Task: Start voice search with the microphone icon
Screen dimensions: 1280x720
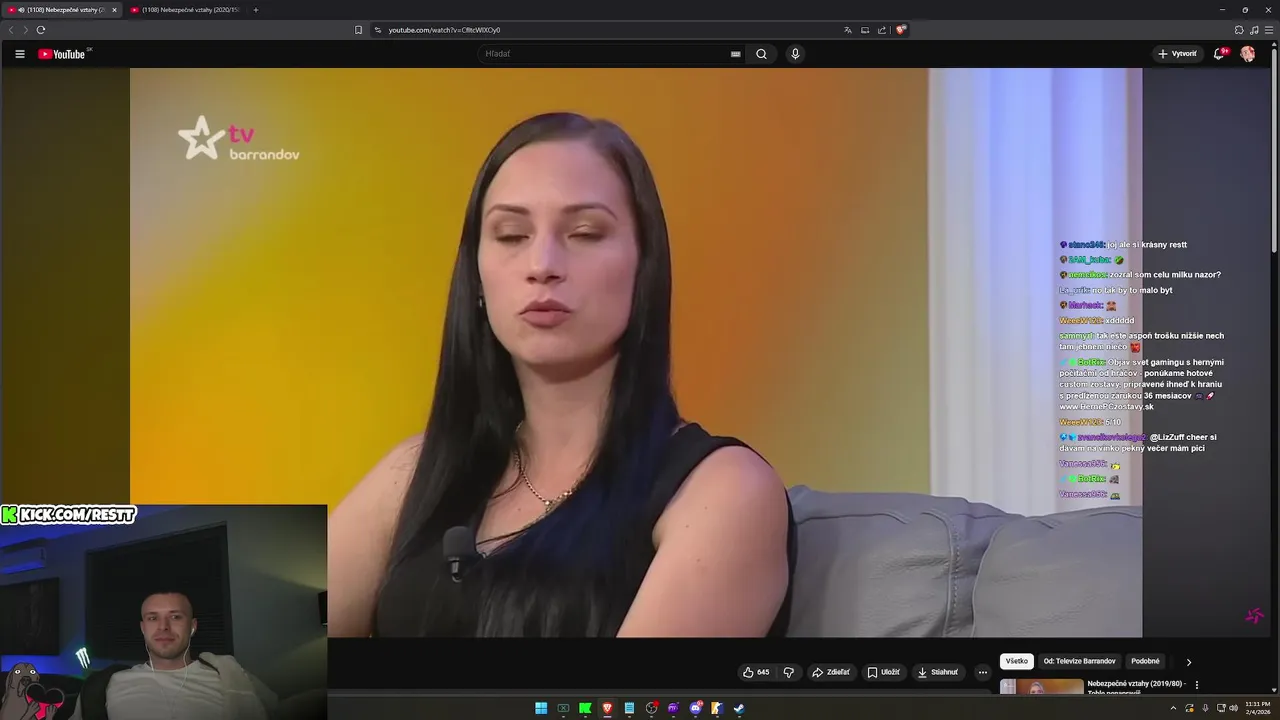Action: click(795, 54)
